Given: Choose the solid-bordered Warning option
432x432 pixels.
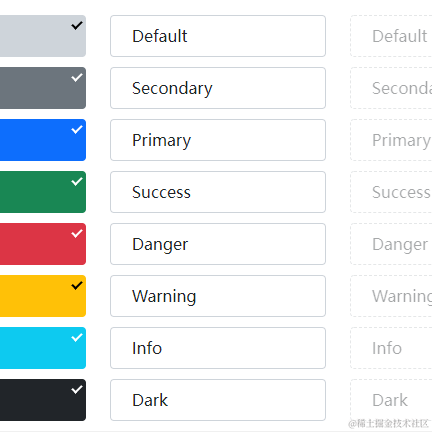Looking at the screenshot, I should click(218, 296).
